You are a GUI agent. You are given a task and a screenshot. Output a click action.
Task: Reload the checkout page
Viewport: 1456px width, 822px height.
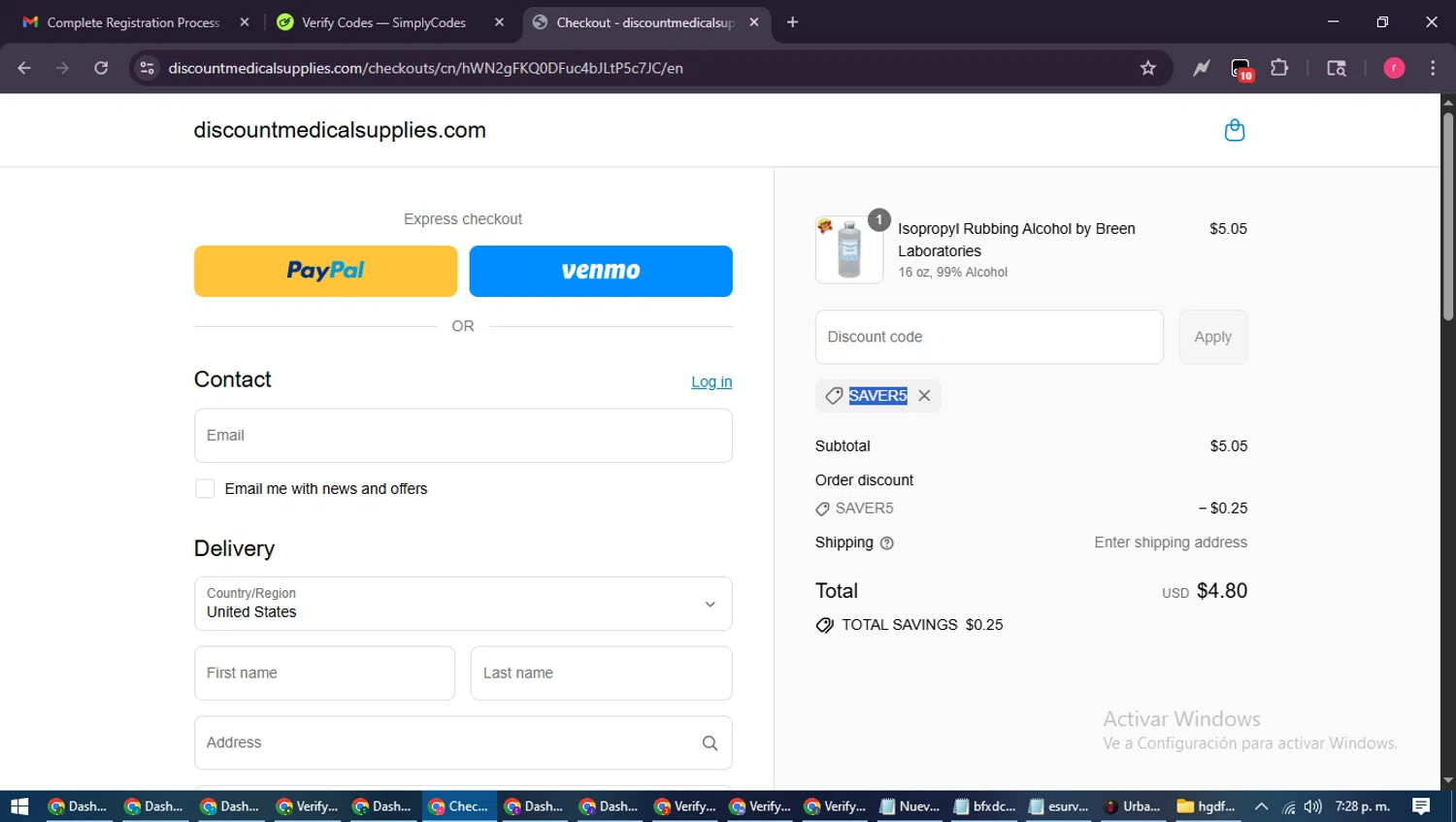(101, 68)
